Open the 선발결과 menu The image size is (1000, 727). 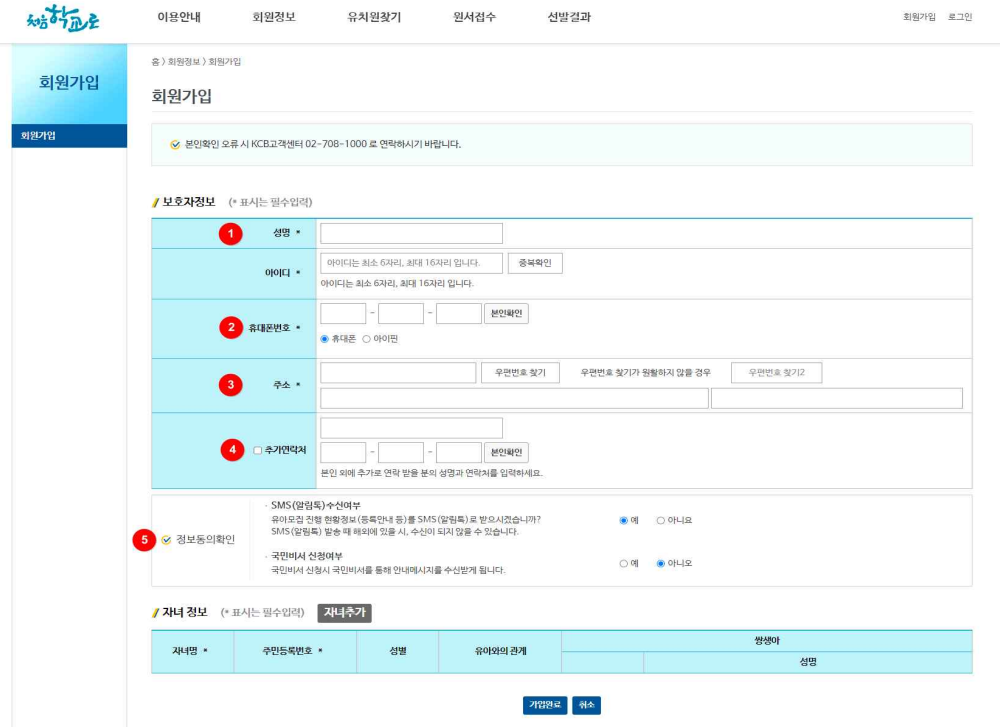pos(570,17)
